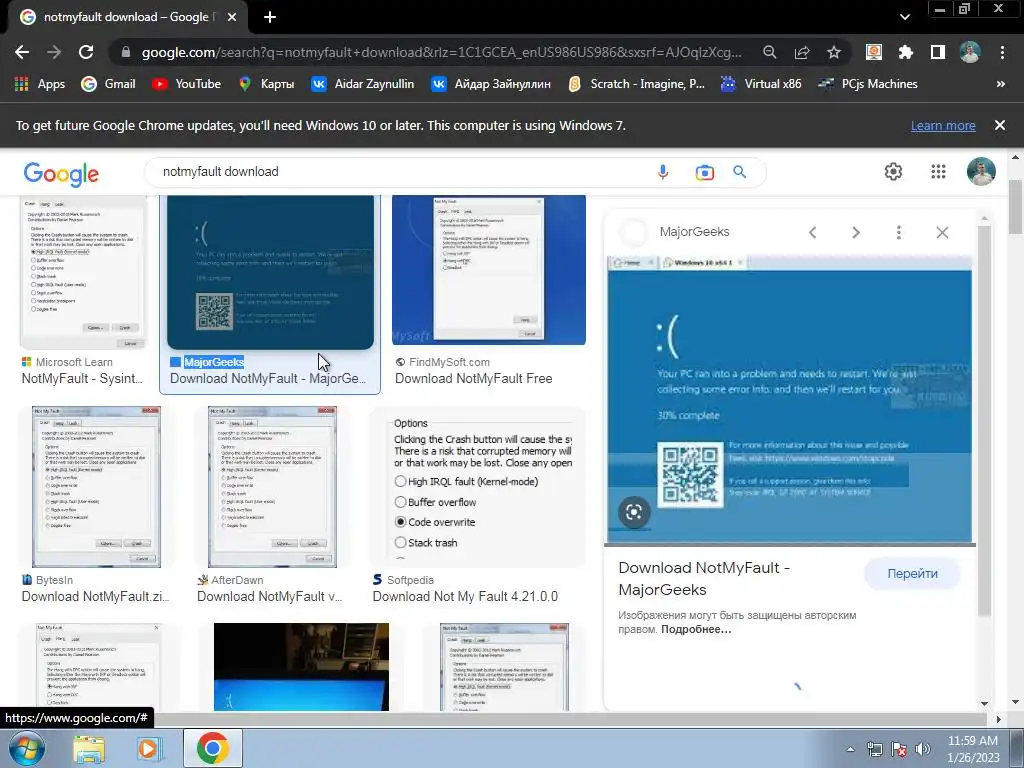Open the Подробнее copyright link
This screenshot has width=1024, height=768.
click(696, 630)
